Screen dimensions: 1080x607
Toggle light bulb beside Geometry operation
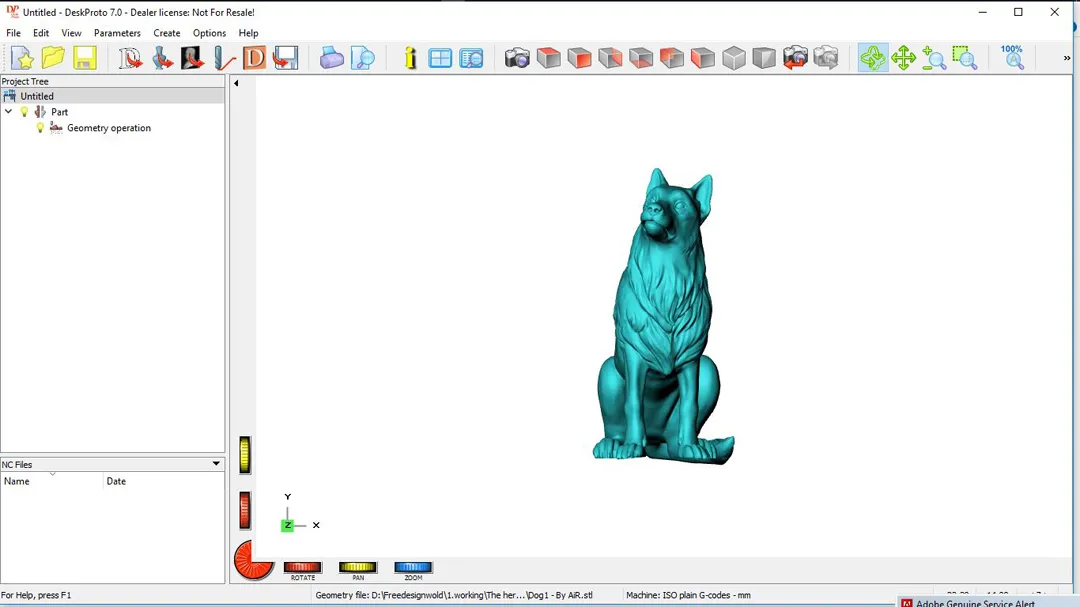tap(41, 128)
